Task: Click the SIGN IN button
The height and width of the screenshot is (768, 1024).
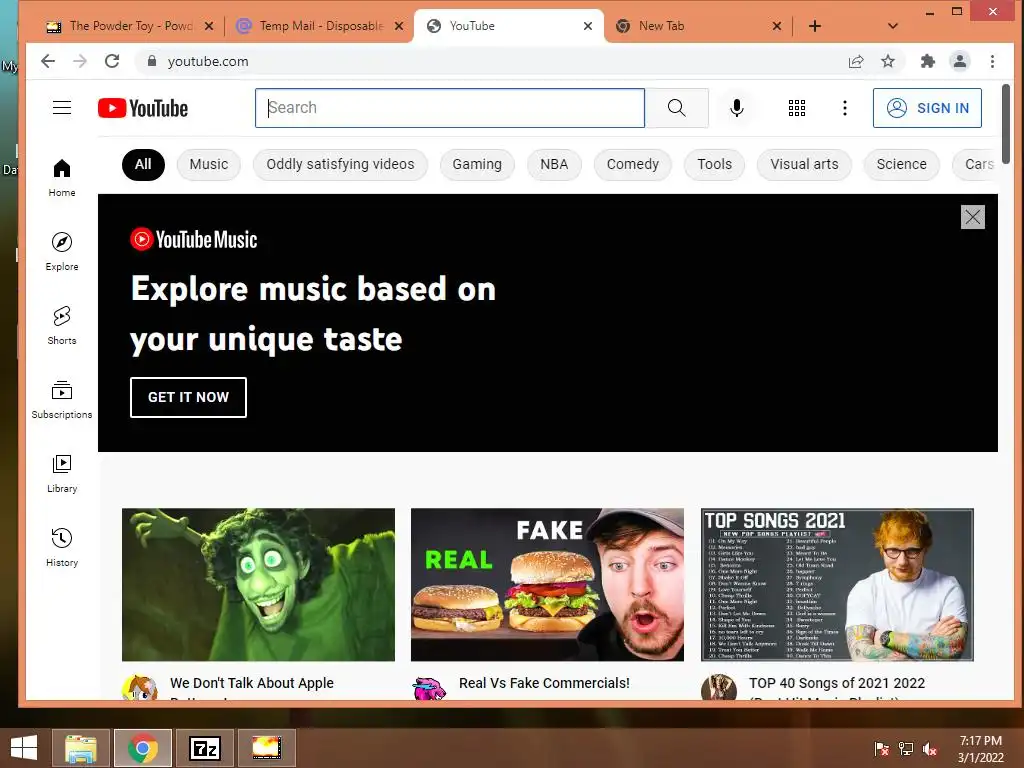Action: pos(927,108)
